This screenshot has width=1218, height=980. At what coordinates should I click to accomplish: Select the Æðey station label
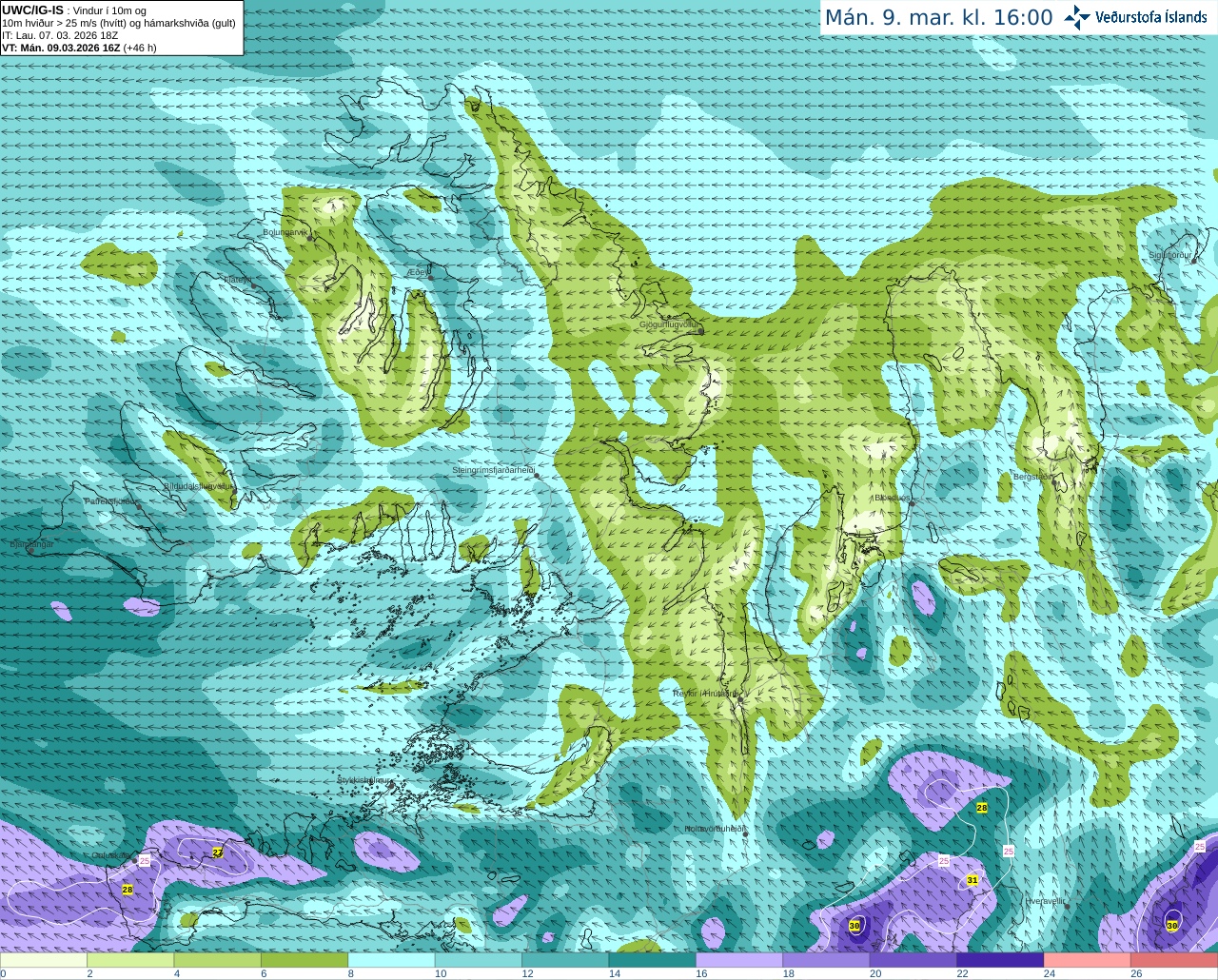(419, 272)
